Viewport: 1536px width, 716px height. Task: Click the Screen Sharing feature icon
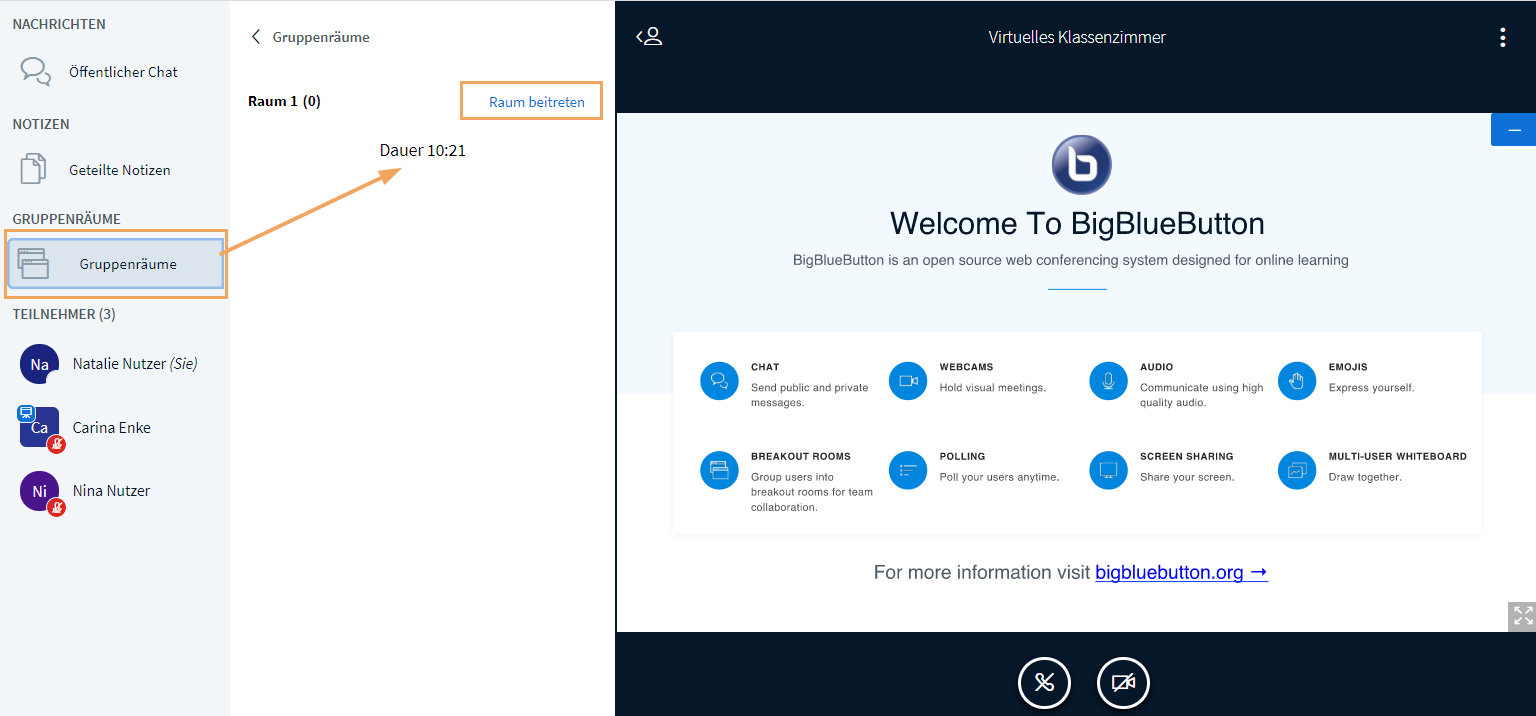1108,470
